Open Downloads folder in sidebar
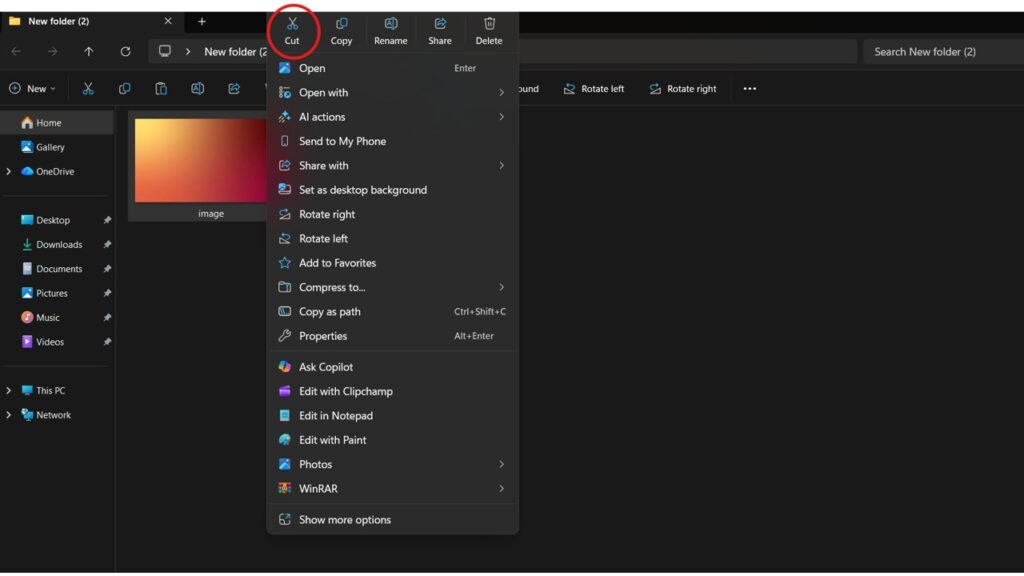 [x=59, y=245]
